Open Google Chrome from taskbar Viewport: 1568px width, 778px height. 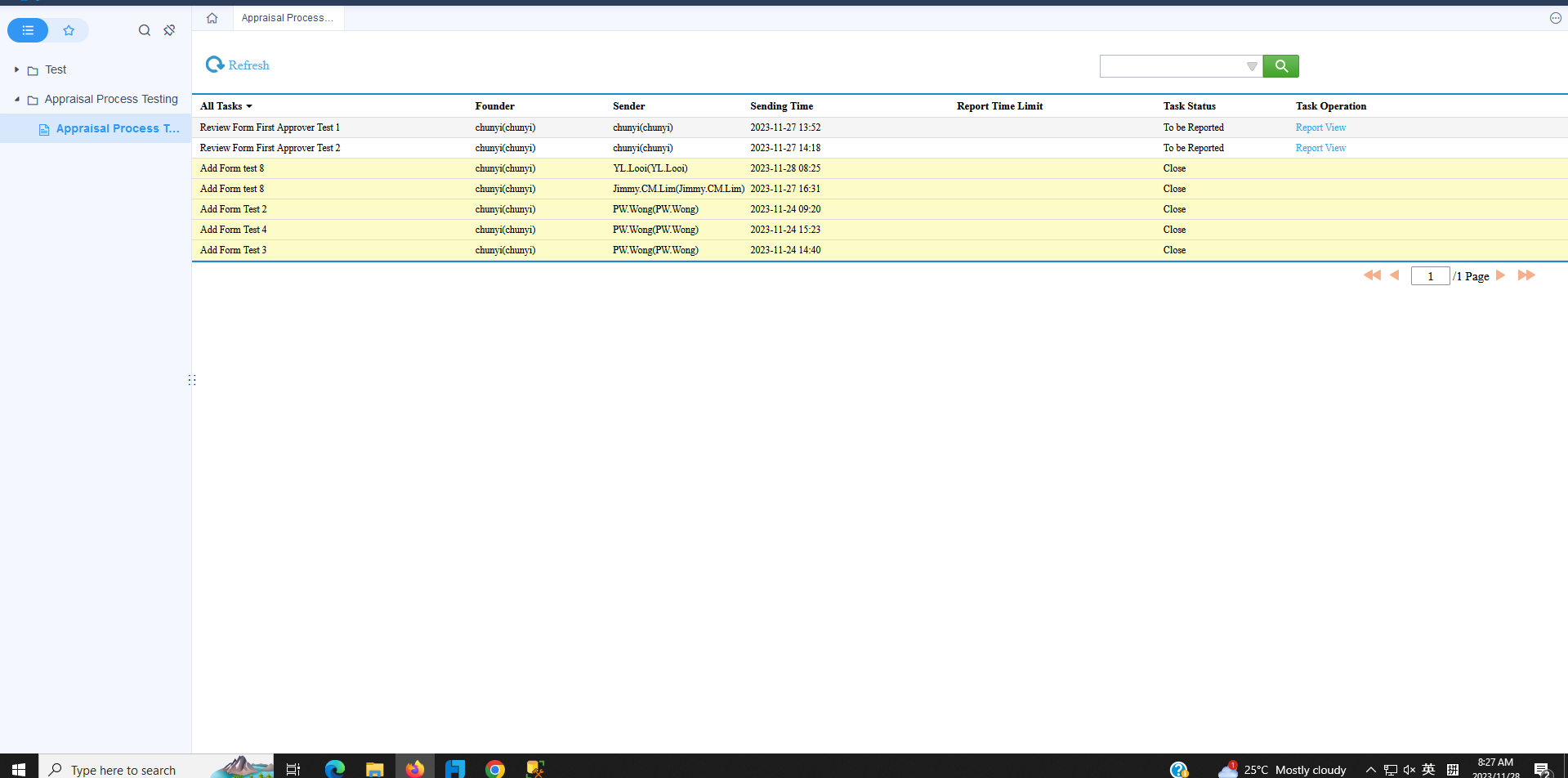(x=495, y=769)
